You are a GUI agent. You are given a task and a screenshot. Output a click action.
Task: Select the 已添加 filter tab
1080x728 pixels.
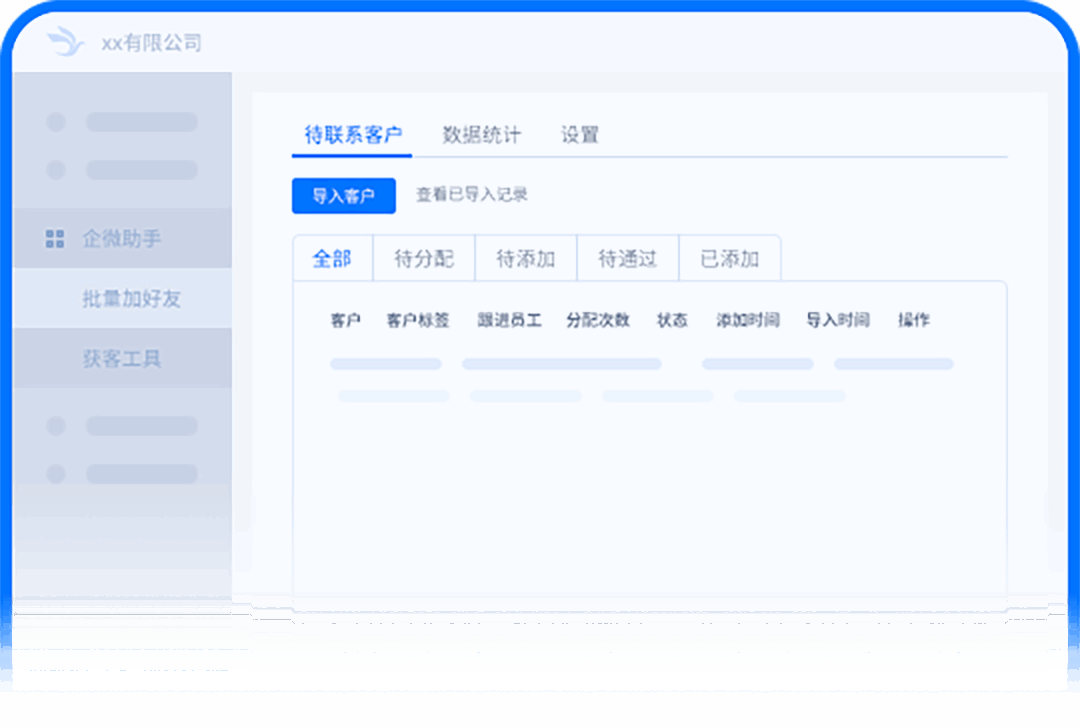(729, 259)
